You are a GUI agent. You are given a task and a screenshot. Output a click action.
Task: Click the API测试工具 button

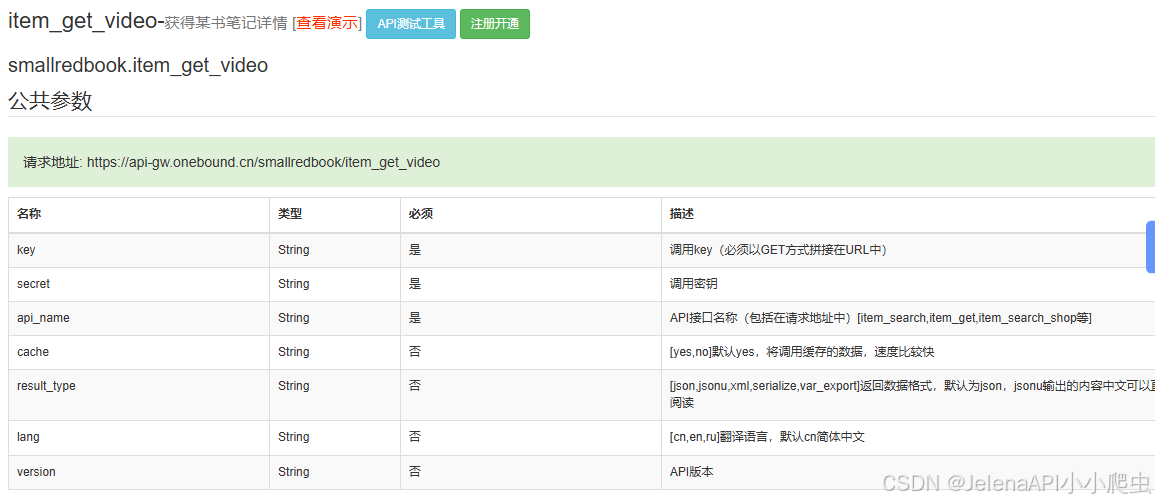411,24
